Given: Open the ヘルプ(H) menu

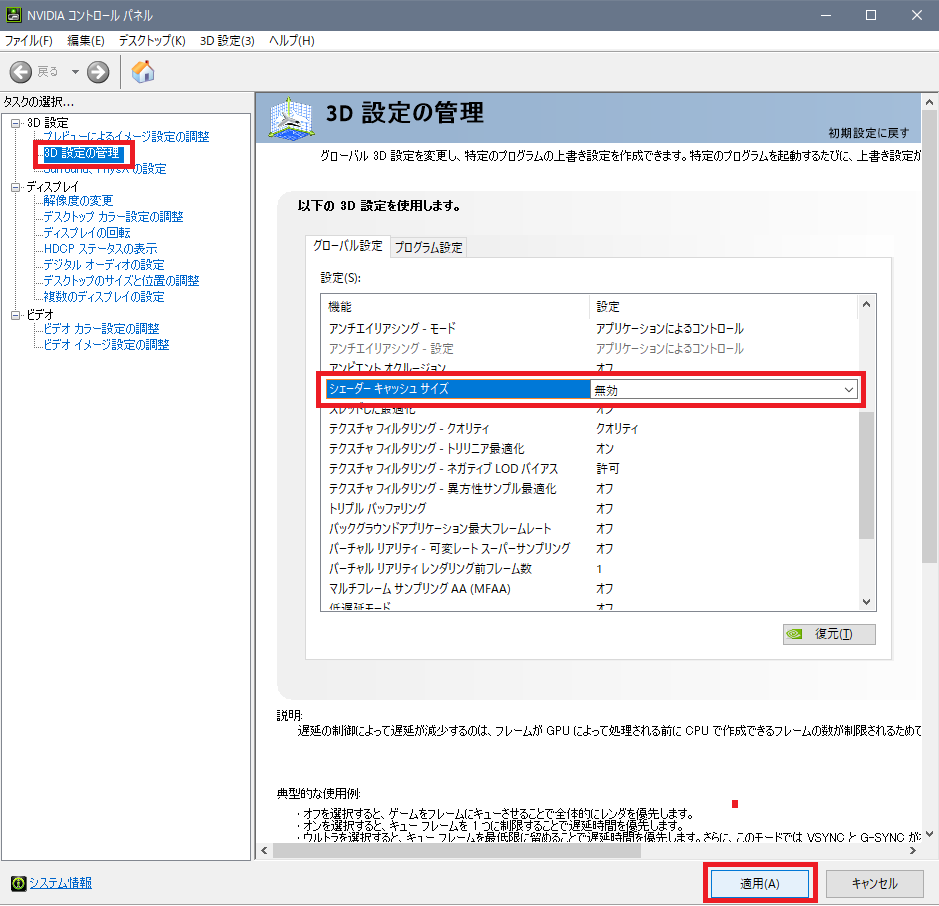Looking at the screenshot, I should tap(292, 41).
